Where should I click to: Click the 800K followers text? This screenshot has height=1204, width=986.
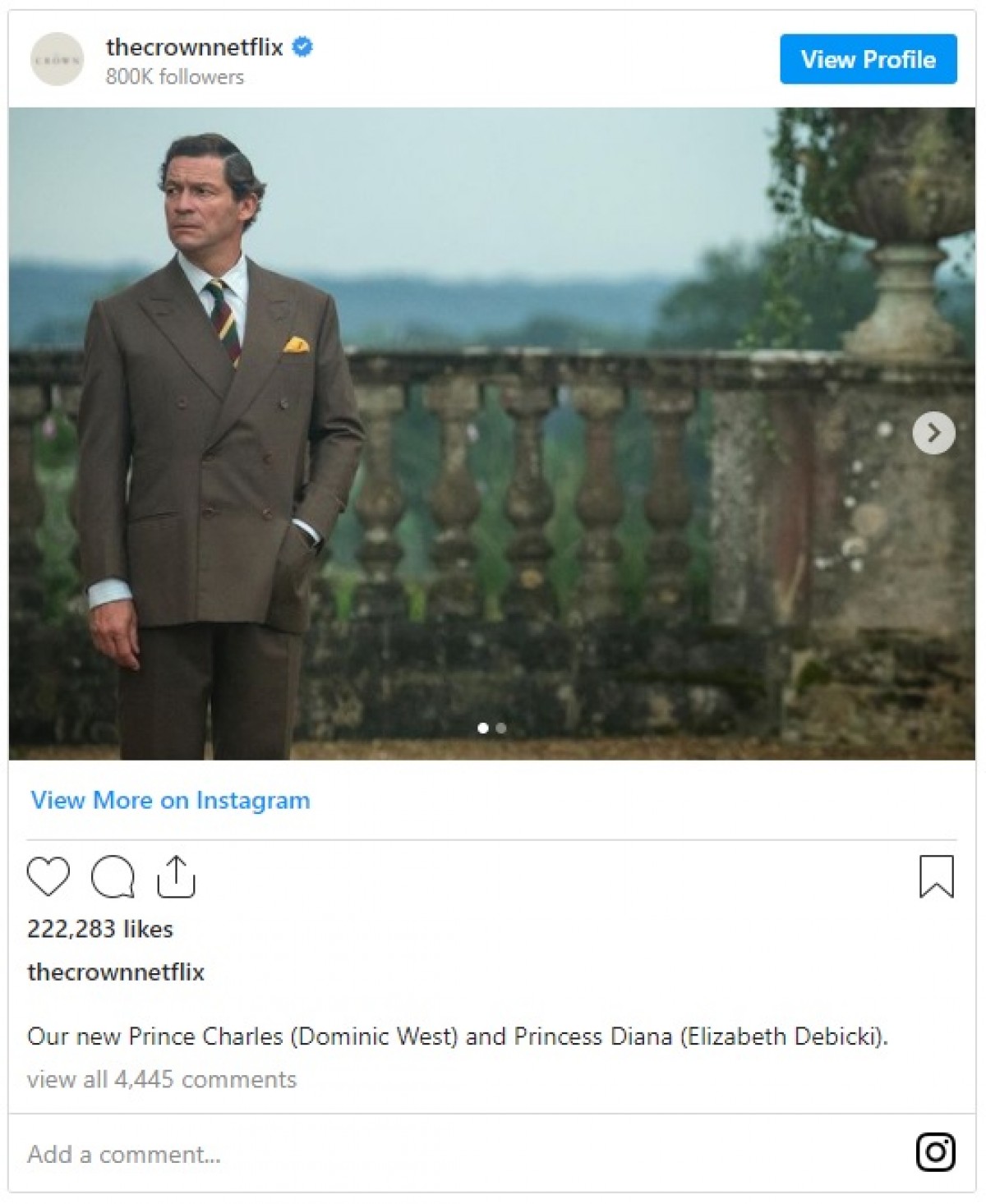(175, 77)
